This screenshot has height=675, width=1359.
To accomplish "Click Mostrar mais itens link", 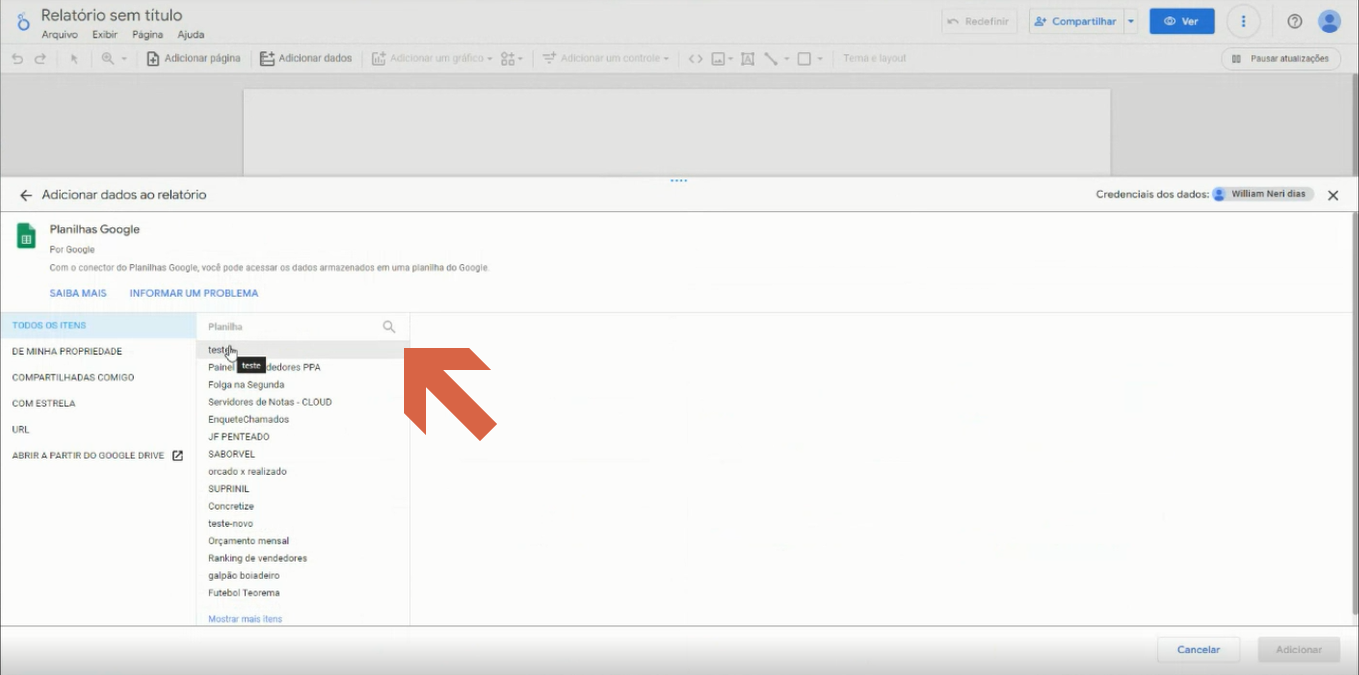I will click(x=245, y=619).
